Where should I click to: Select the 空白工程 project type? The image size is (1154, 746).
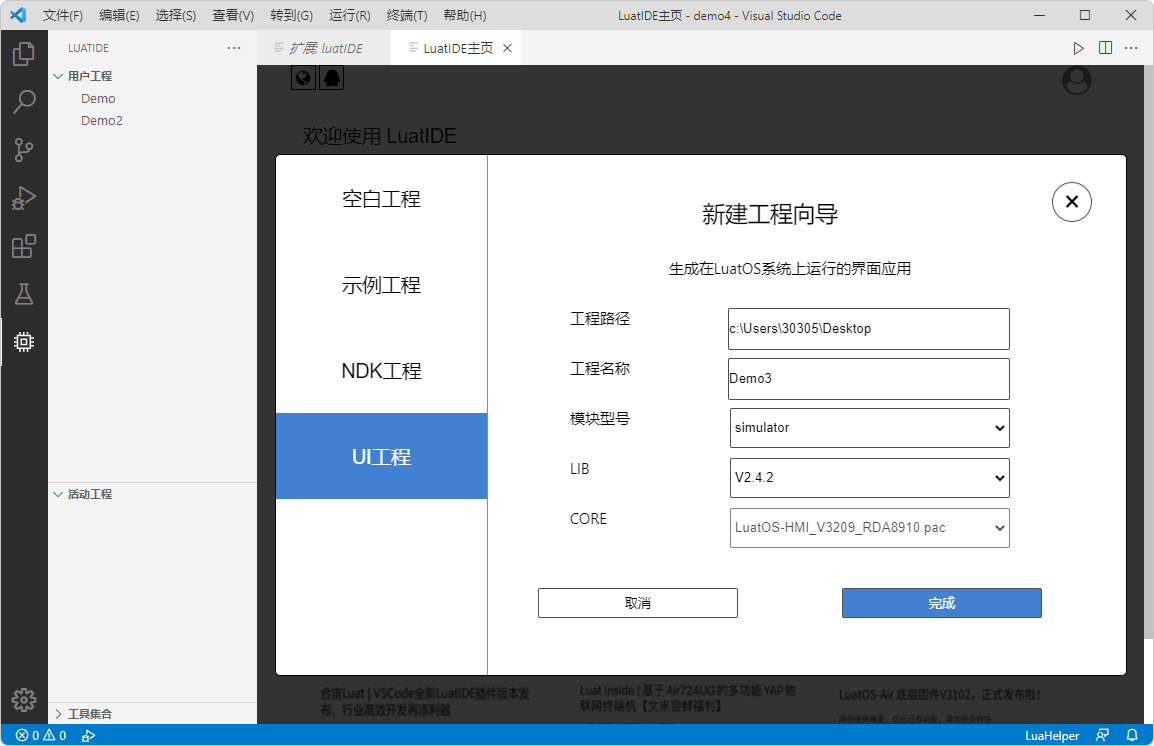[381, 199]
